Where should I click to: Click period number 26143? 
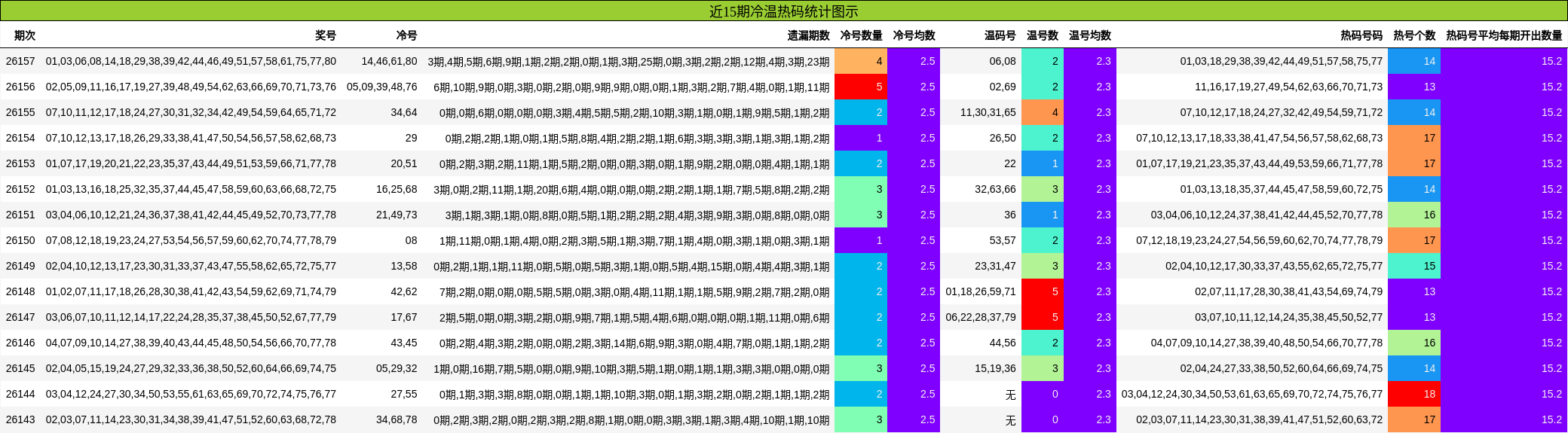pos(20,419)
